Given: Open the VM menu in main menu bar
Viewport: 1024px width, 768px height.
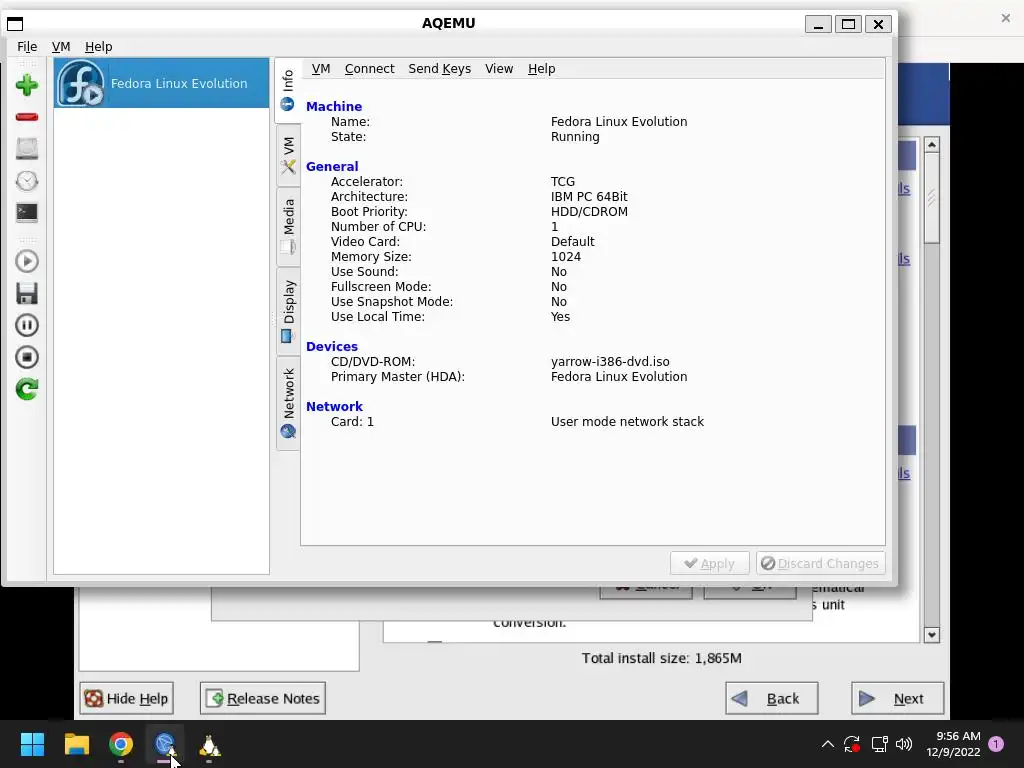Looking at the screenshot, I should click(61, 46).
